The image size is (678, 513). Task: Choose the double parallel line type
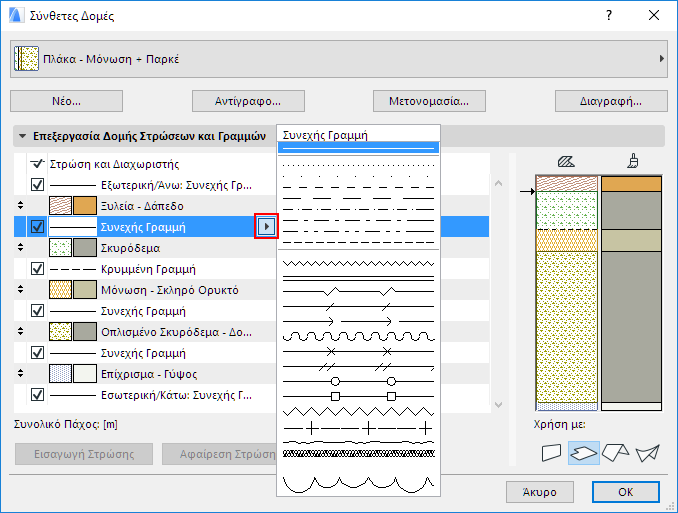point(358,278)
